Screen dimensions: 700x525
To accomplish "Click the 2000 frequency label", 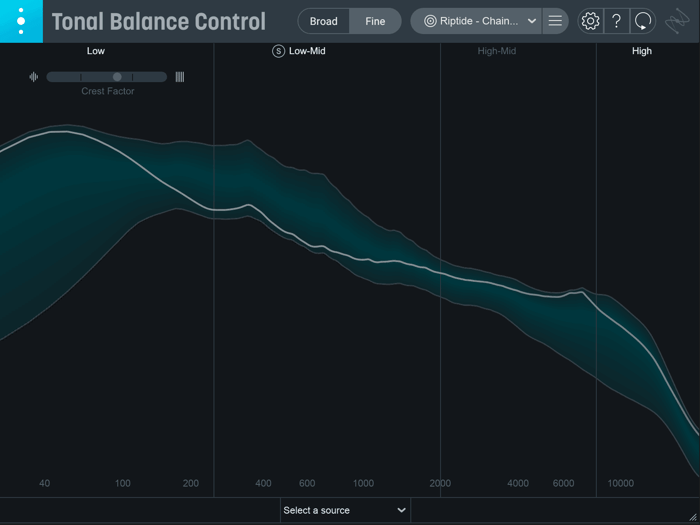I will [x=440, y=483].
